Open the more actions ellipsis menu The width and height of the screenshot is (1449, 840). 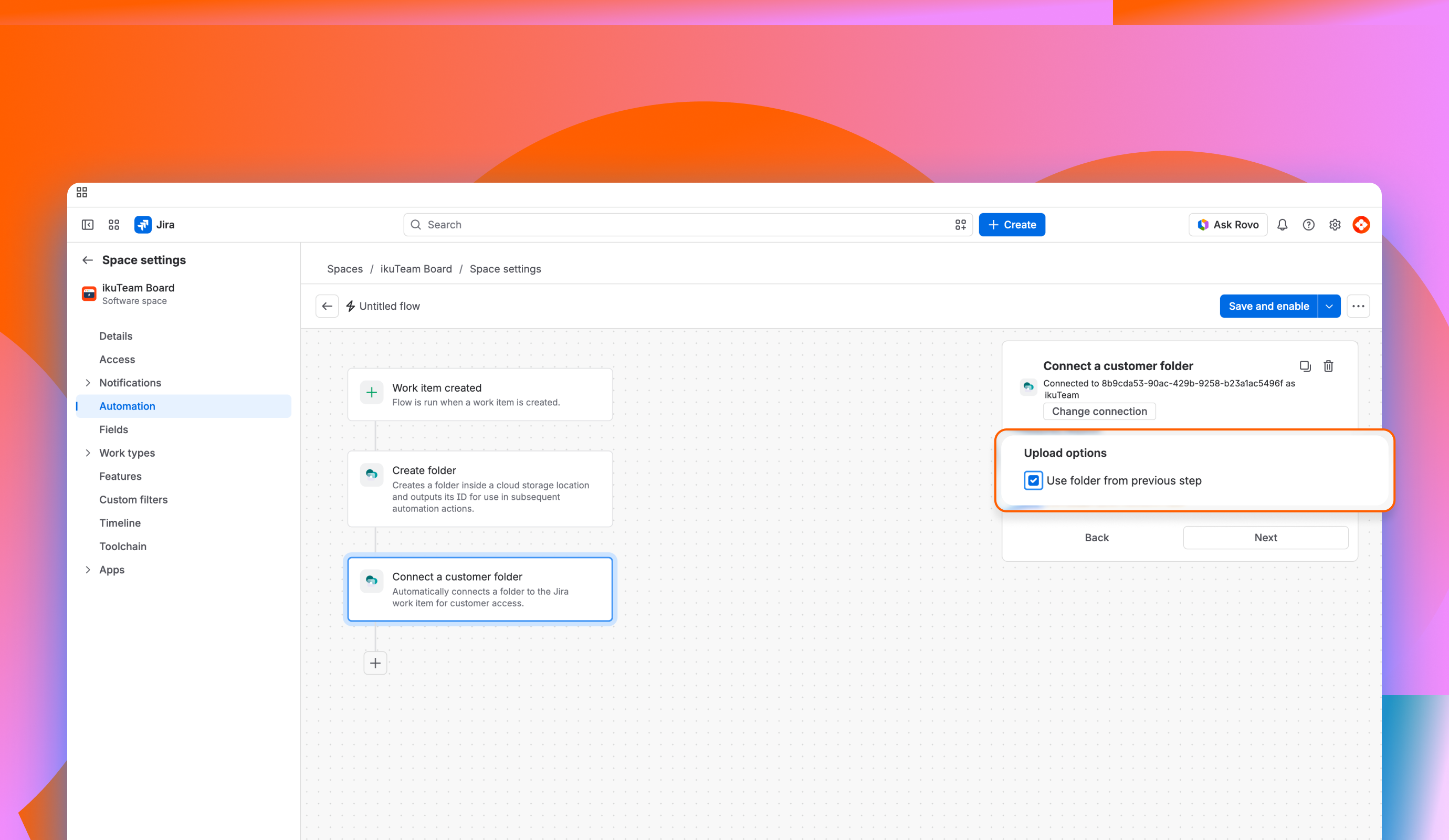1358,306
